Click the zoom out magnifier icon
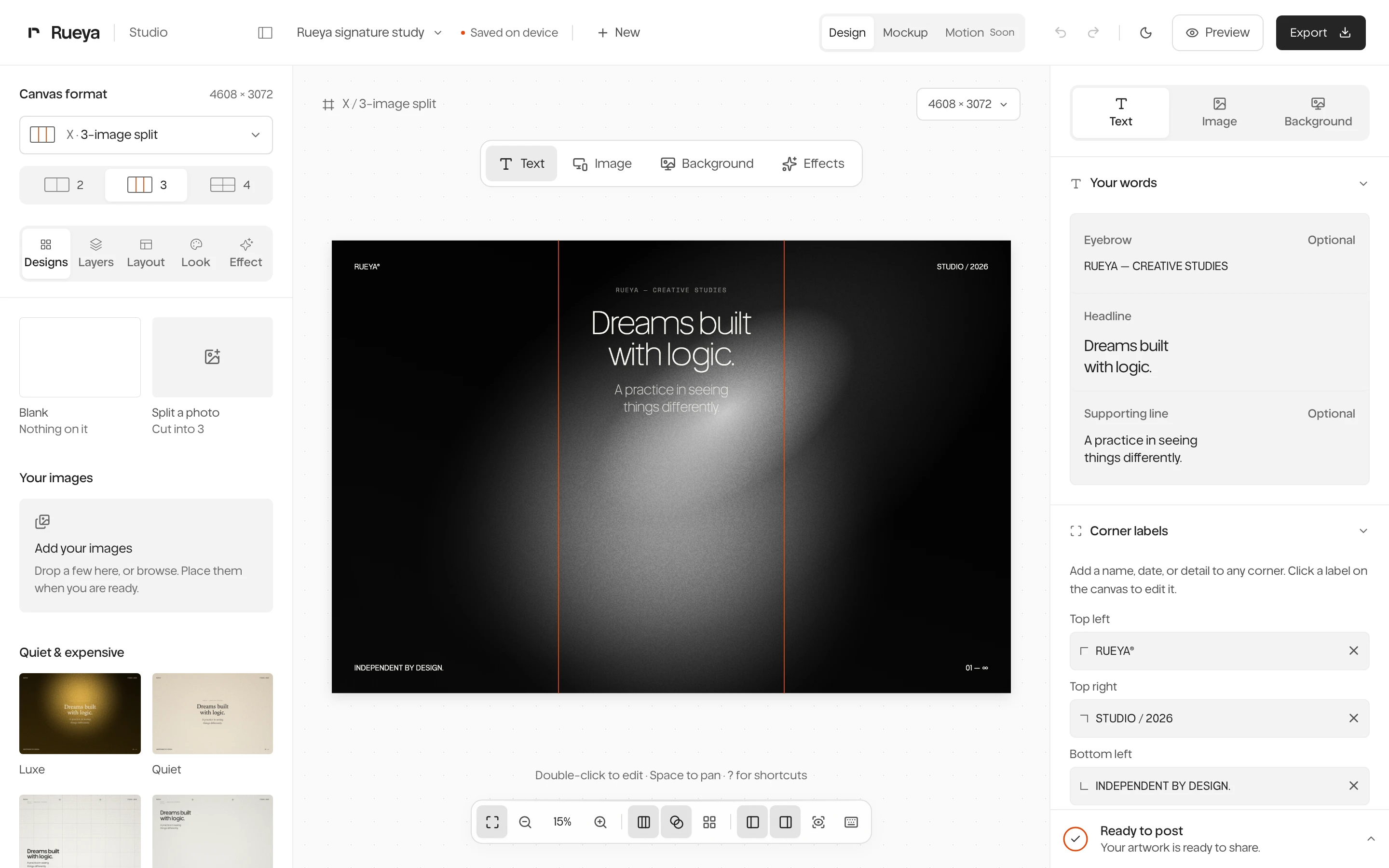Viewport: 1389px width, 868px height. point(525,822)
